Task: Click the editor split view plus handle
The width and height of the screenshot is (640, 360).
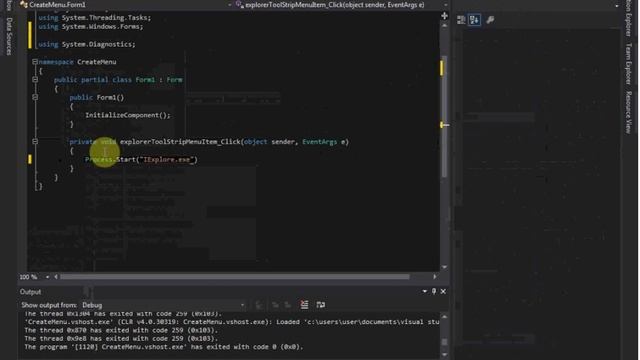Action: click(444, 16)
